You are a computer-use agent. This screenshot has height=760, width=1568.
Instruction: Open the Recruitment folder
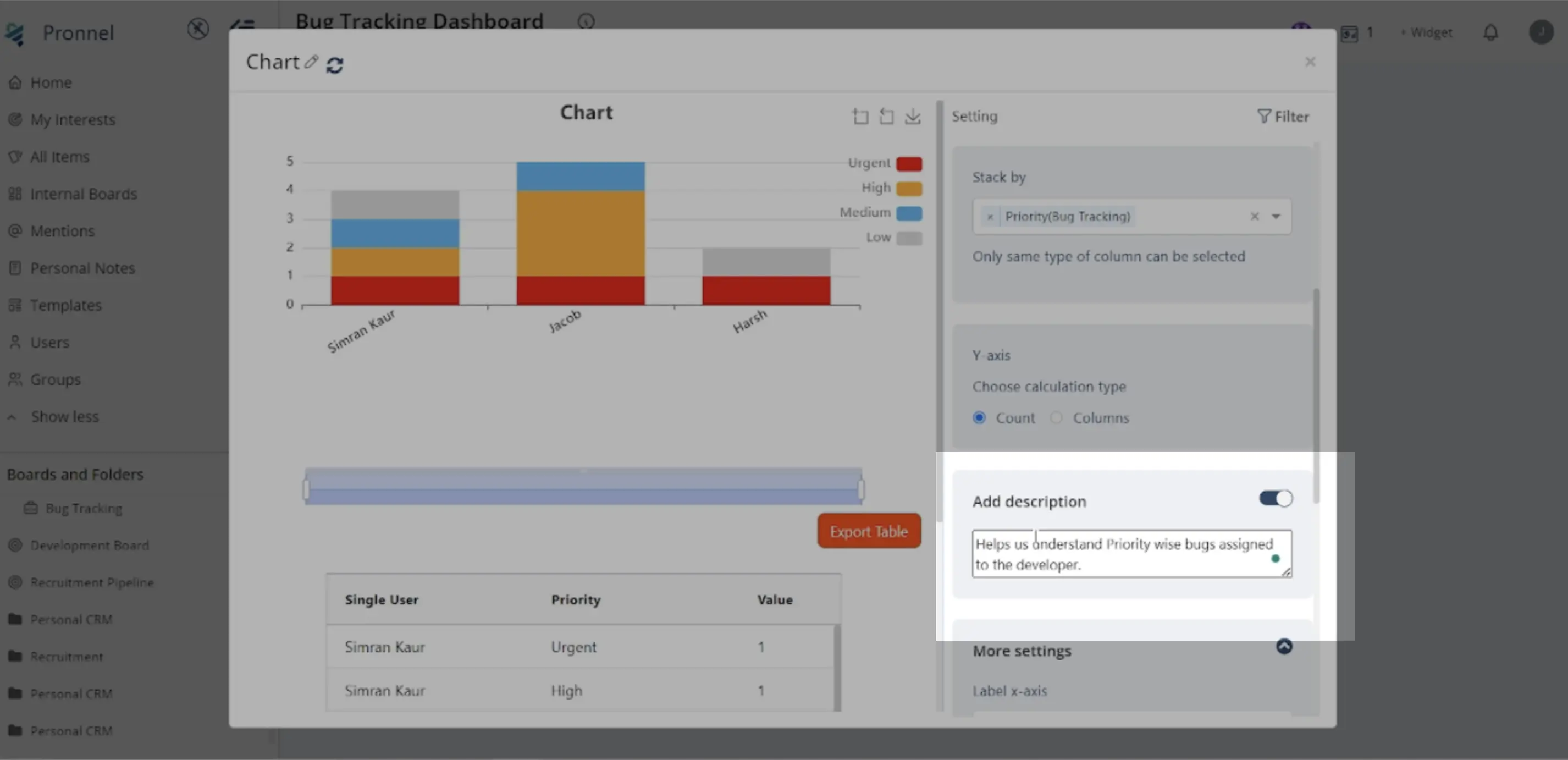[x=56, y=657]
